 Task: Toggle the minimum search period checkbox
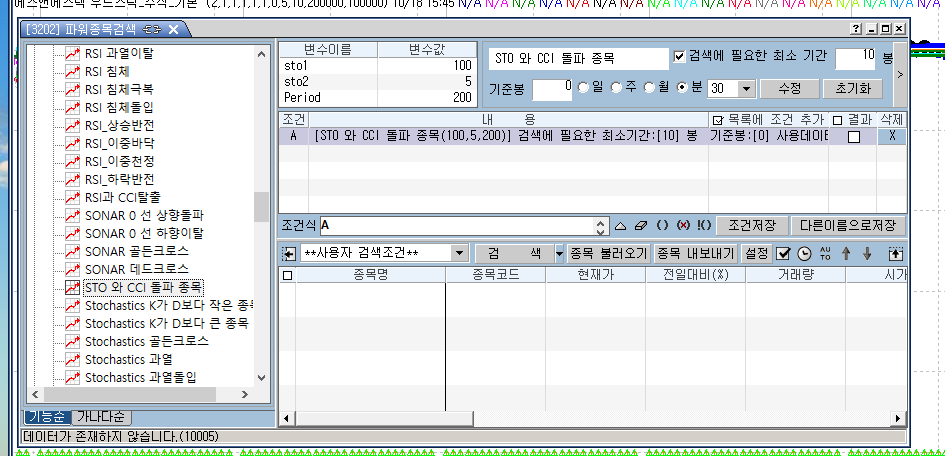tap(680, 56)
